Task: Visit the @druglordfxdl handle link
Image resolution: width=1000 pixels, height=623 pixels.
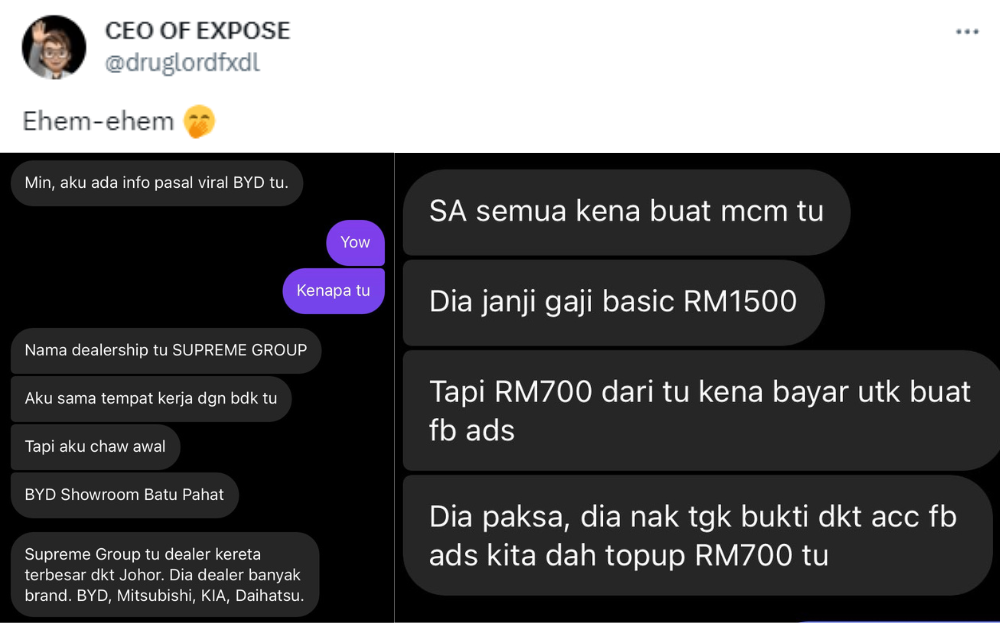Action: (x=182, y=63)
